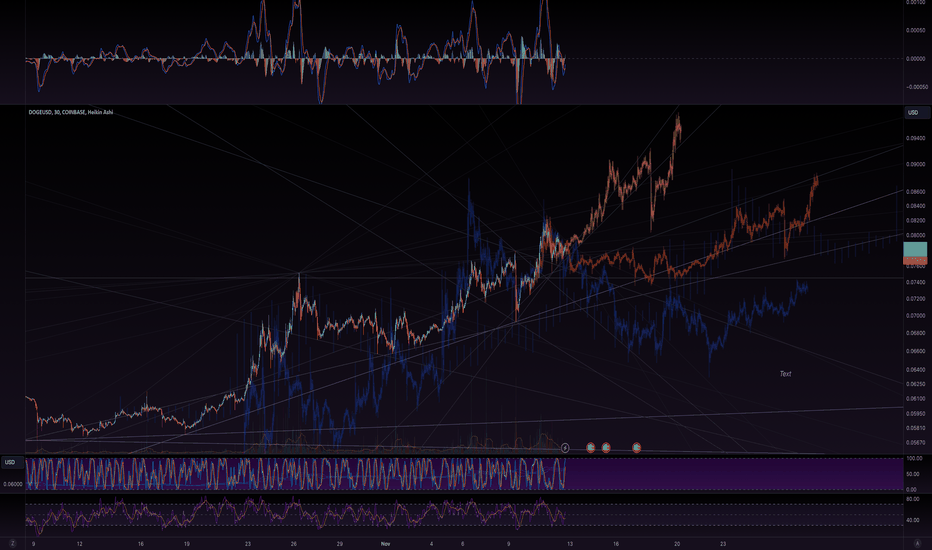Select the 'Text' annotation on the chart

coord(785,374)
